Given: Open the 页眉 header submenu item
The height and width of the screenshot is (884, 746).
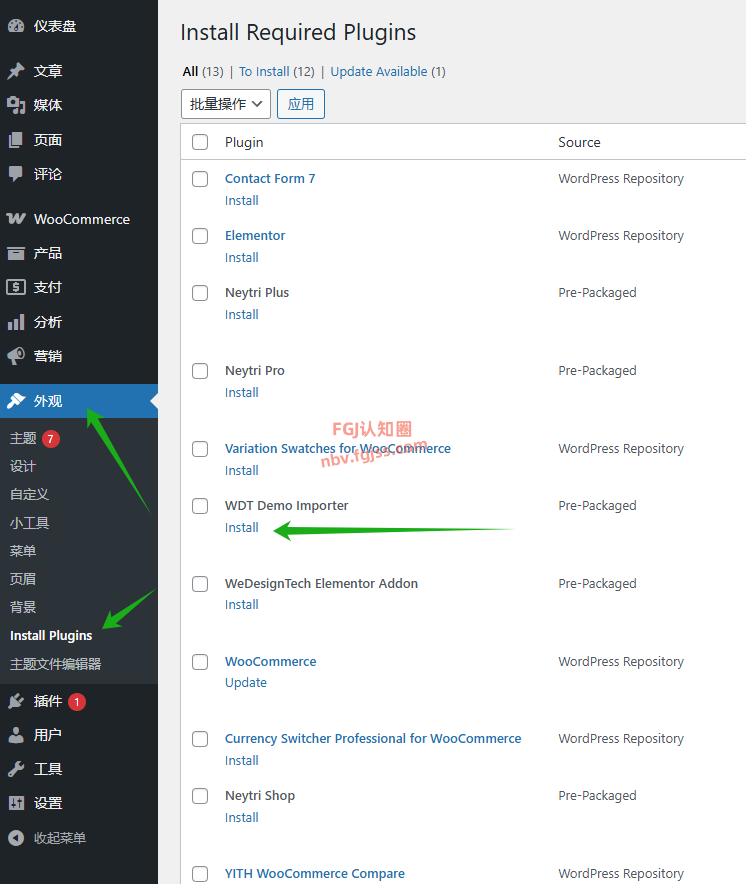Looking at the screenshot, I should (x=23, y=579).
